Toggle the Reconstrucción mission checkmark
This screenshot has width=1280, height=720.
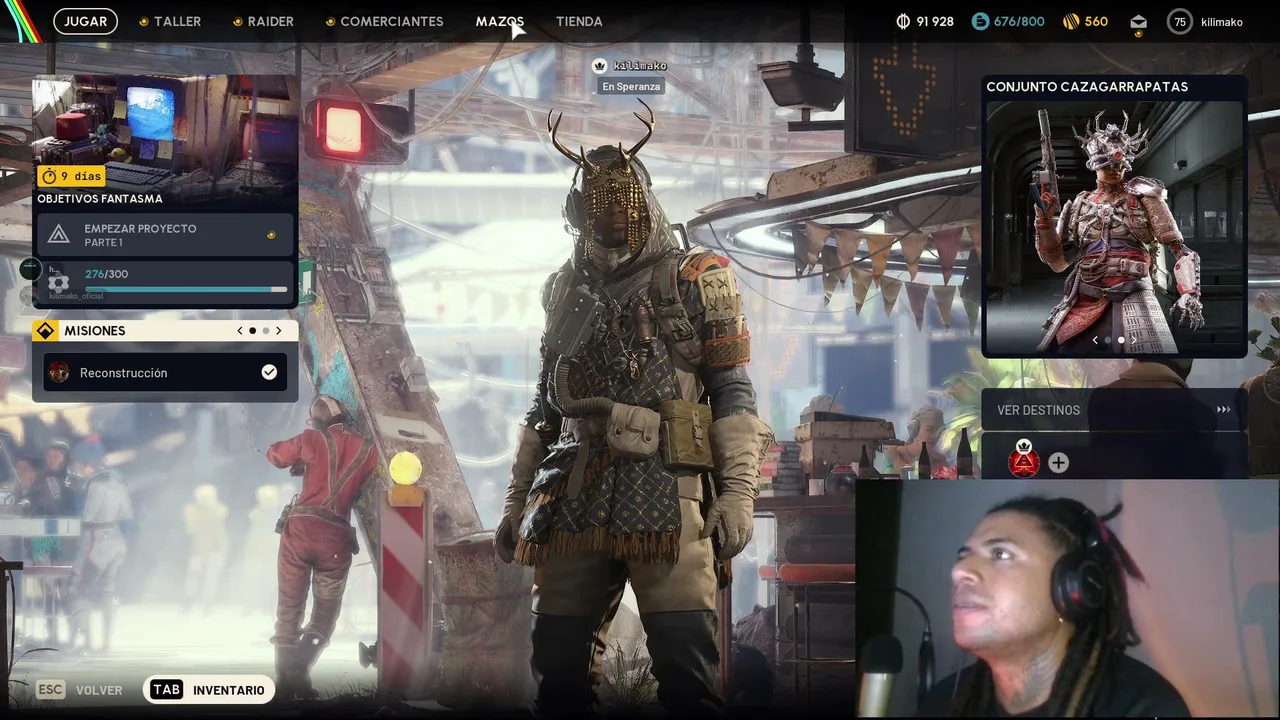pyautogui.click(x=269, y=372)
